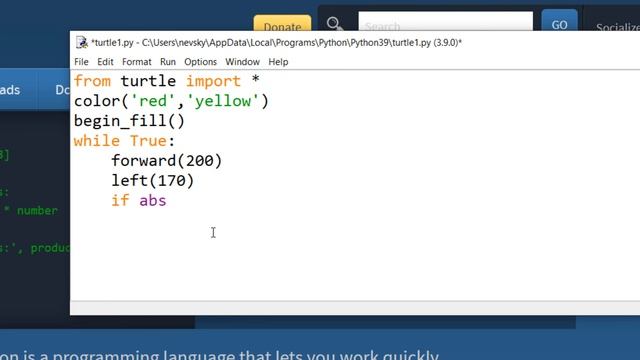Image resolution: width=640 pixels, height=360 pixels.
Task: Click the IDLE status bar at window bottom
Action: click(x=355, y=308)
